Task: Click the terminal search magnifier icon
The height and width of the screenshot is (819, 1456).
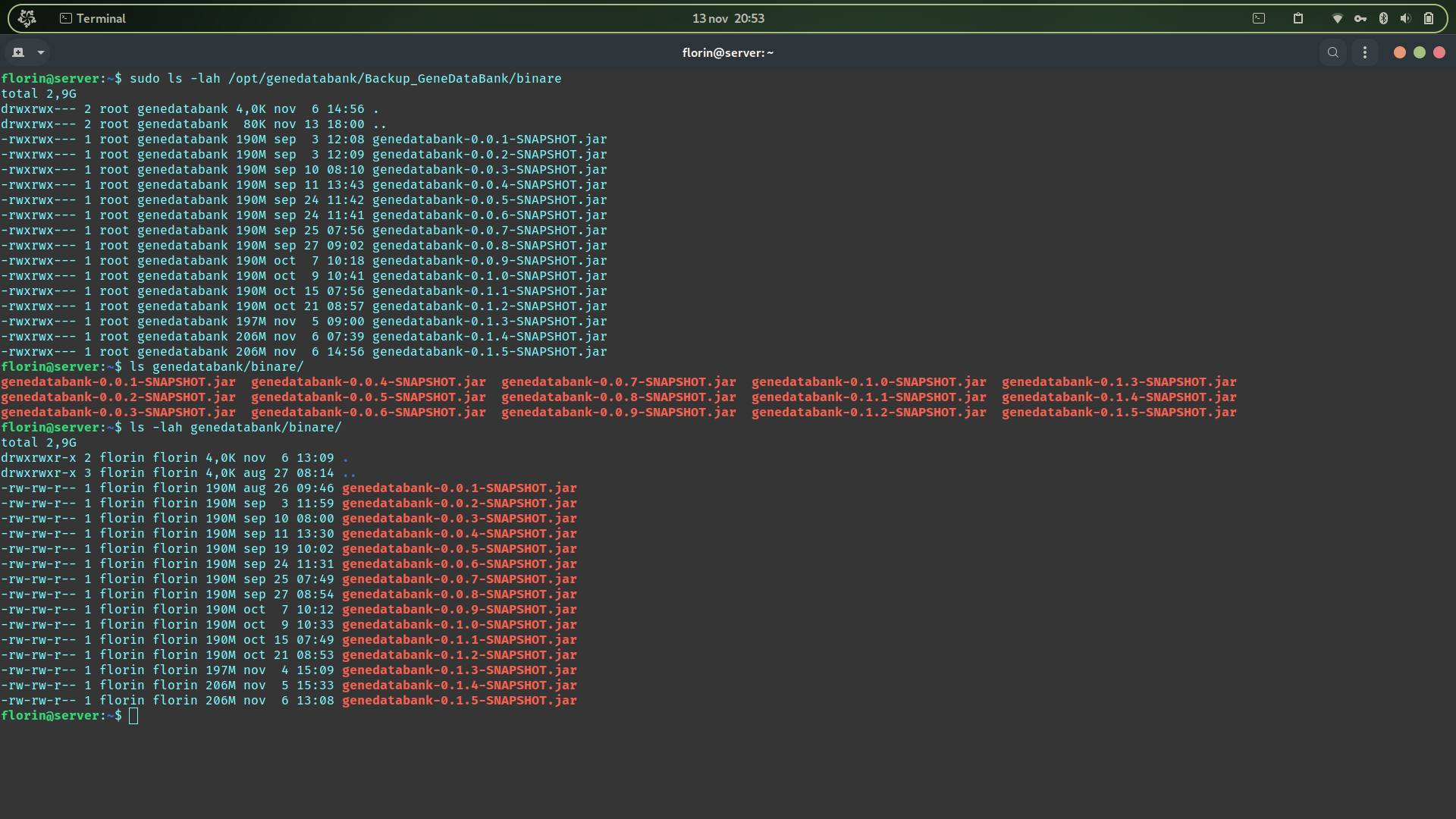Action: click(1333, 52)
